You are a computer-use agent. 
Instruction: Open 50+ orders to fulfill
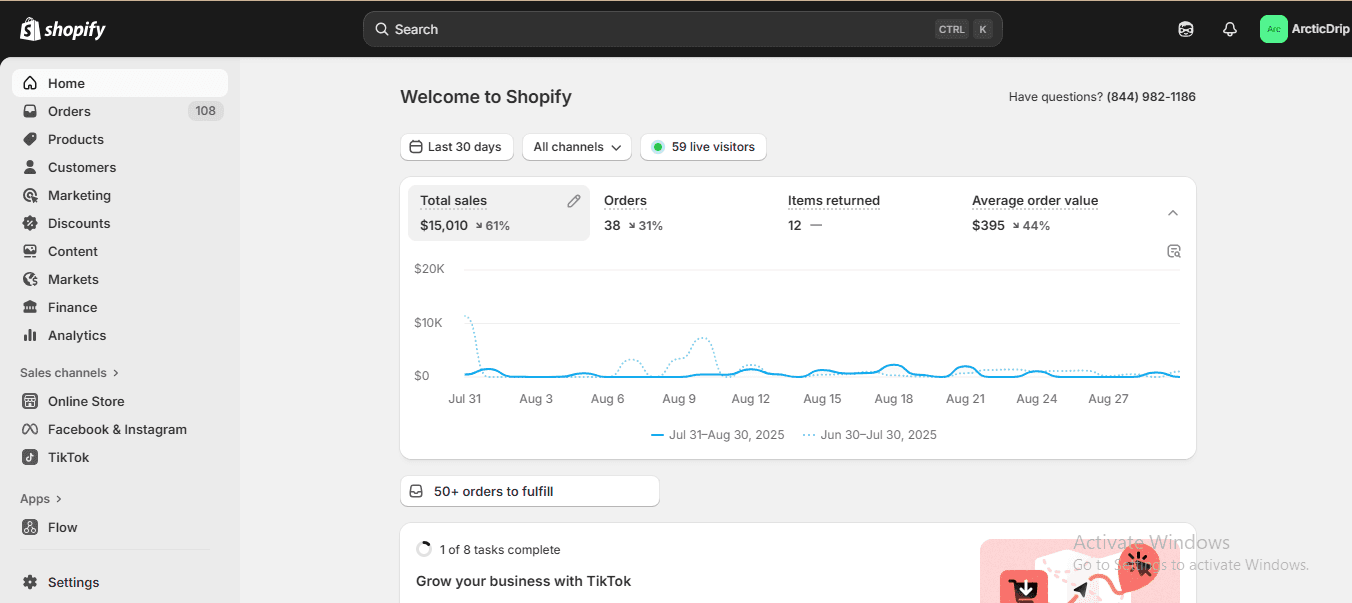[x=530, y=491]
